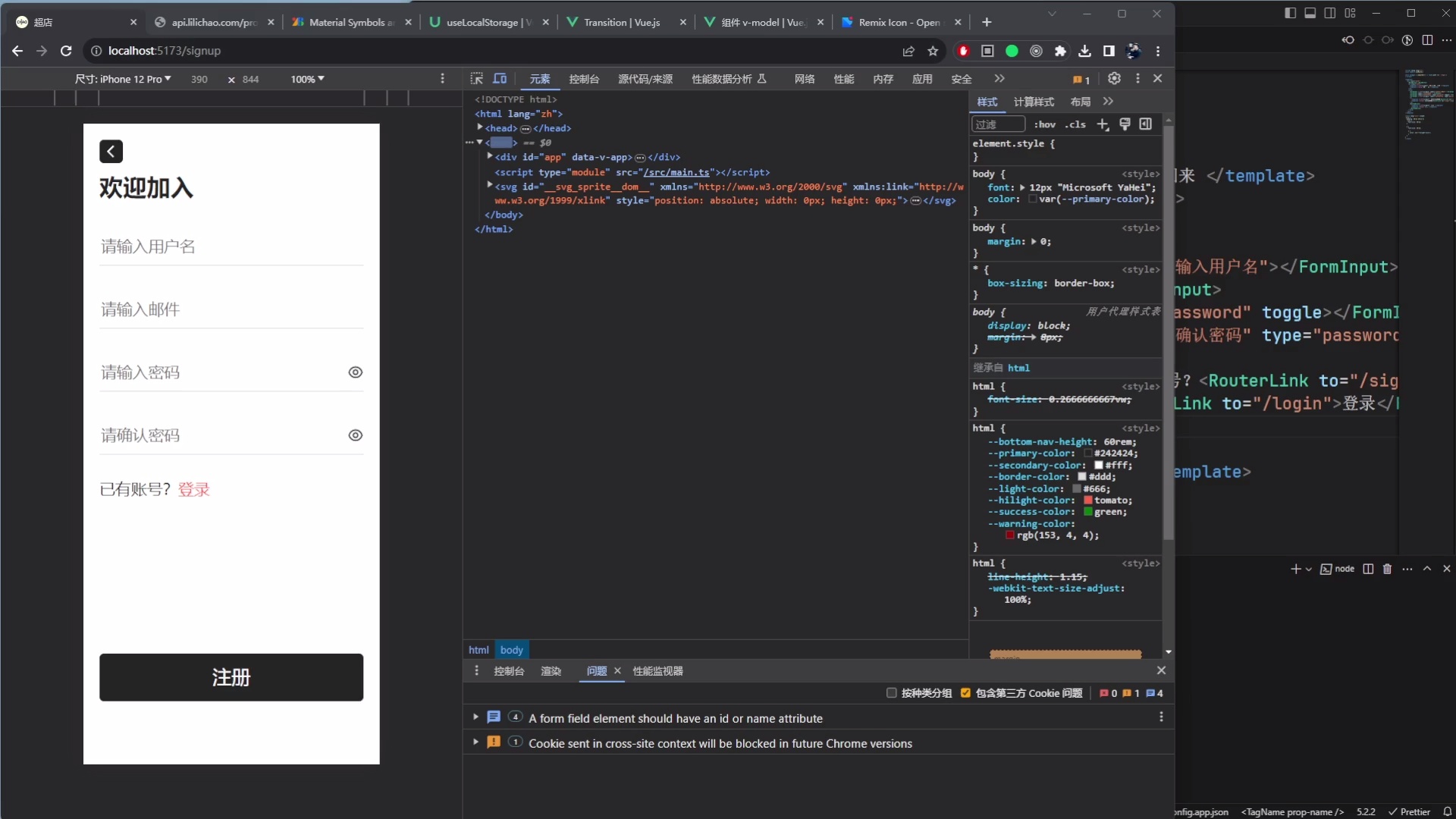Bookmark the page with the star icon

pyautogui.click(x=933, y=51)
